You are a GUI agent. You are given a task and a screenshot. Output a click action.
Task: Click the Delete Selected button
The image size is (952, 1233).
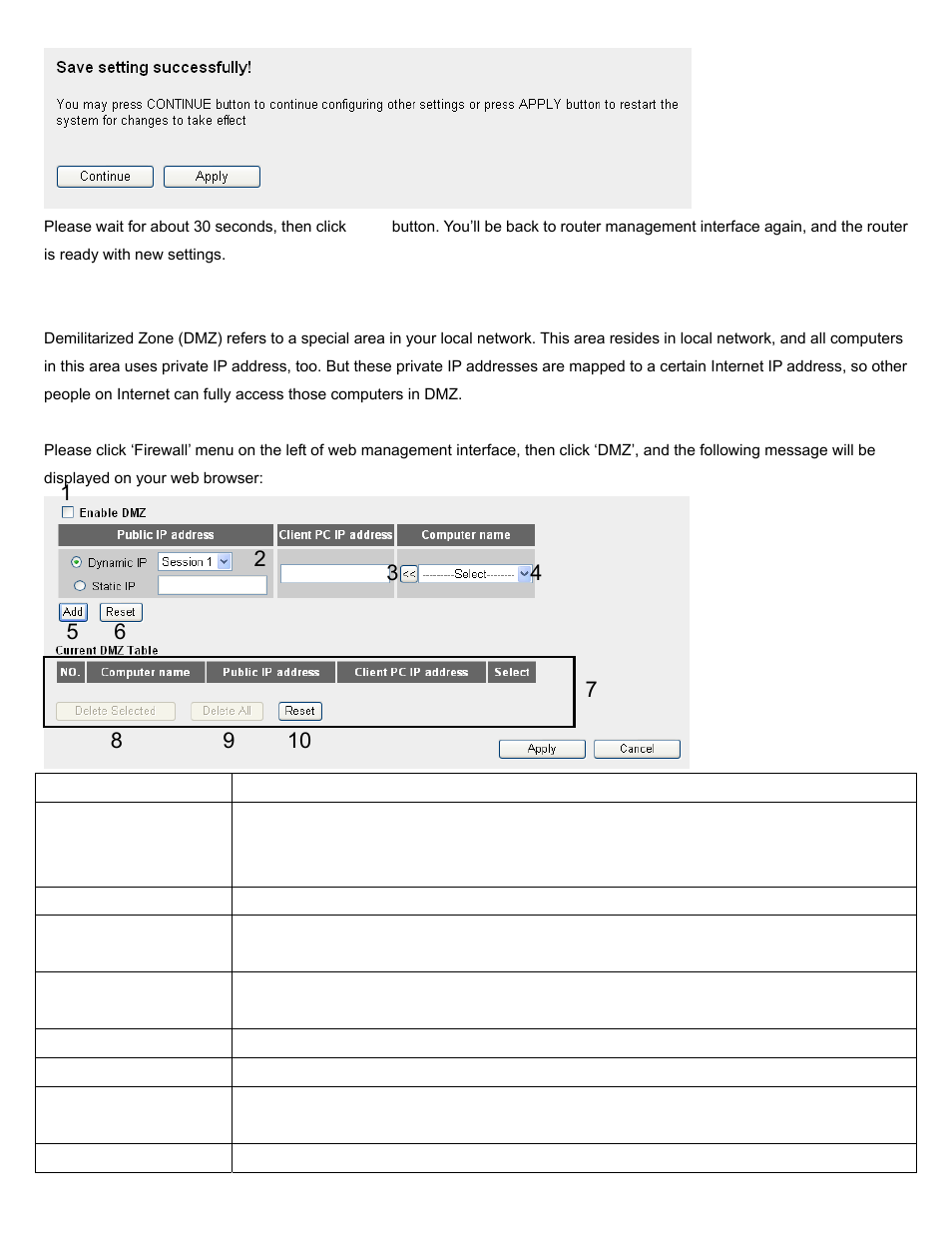(115, 711)
